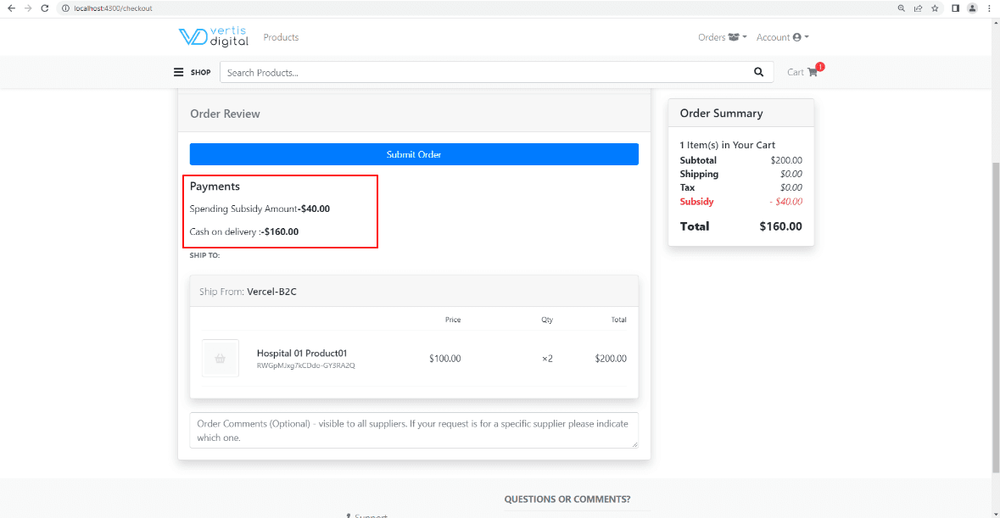
Task: Click the share page icon
Action: 918,8
